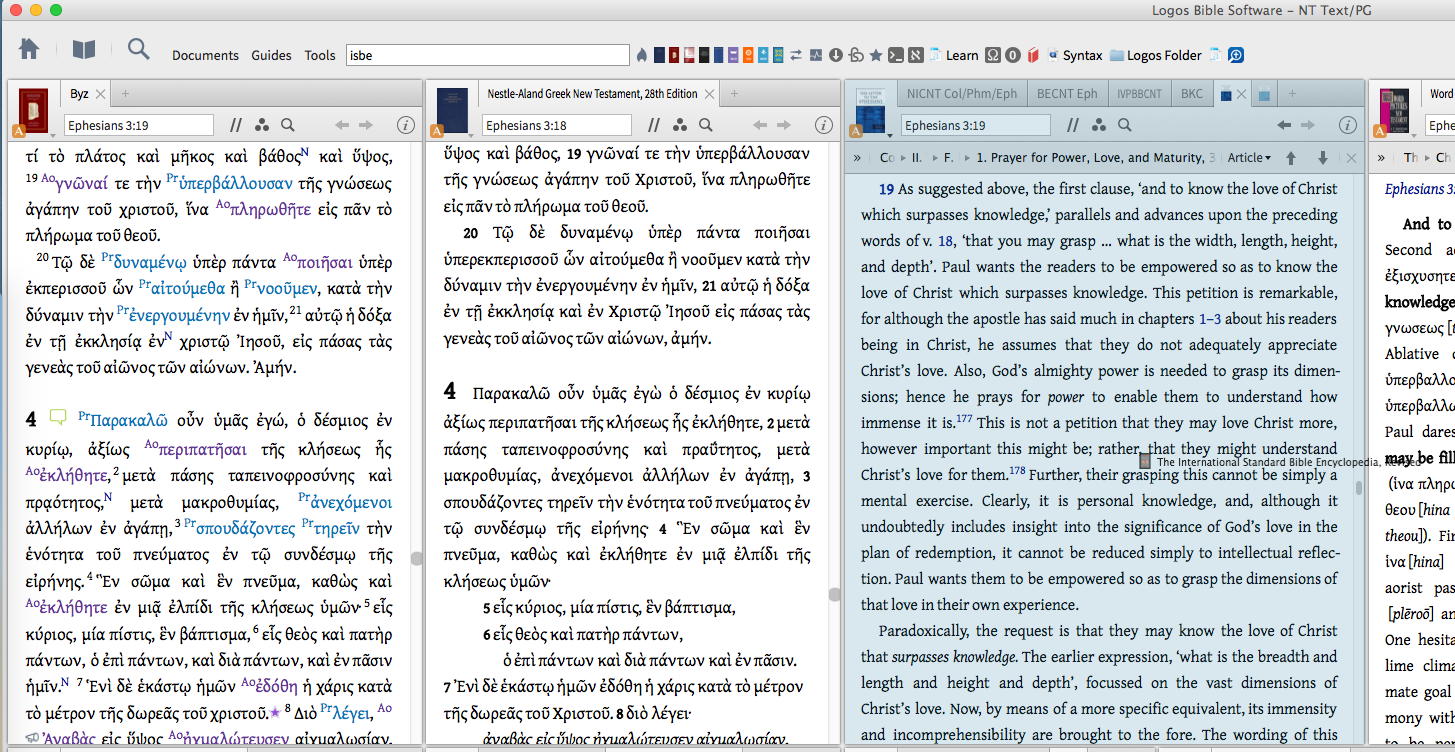The height and width of the screenshot is (752, 1455).
Task: Switch to the BKC tab
Action: [x=1192, y=94]
